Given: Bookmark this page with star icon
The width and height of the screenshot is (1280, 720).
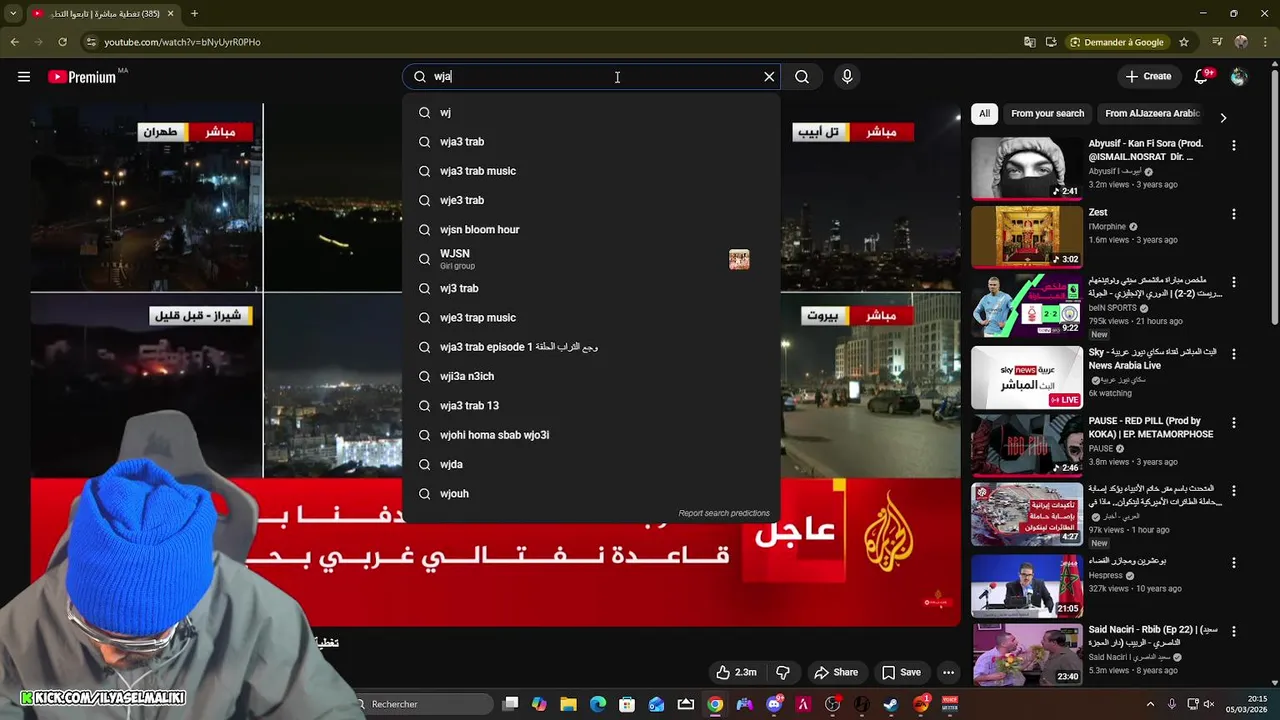Looking at the screenshot, I should 1184,42.
